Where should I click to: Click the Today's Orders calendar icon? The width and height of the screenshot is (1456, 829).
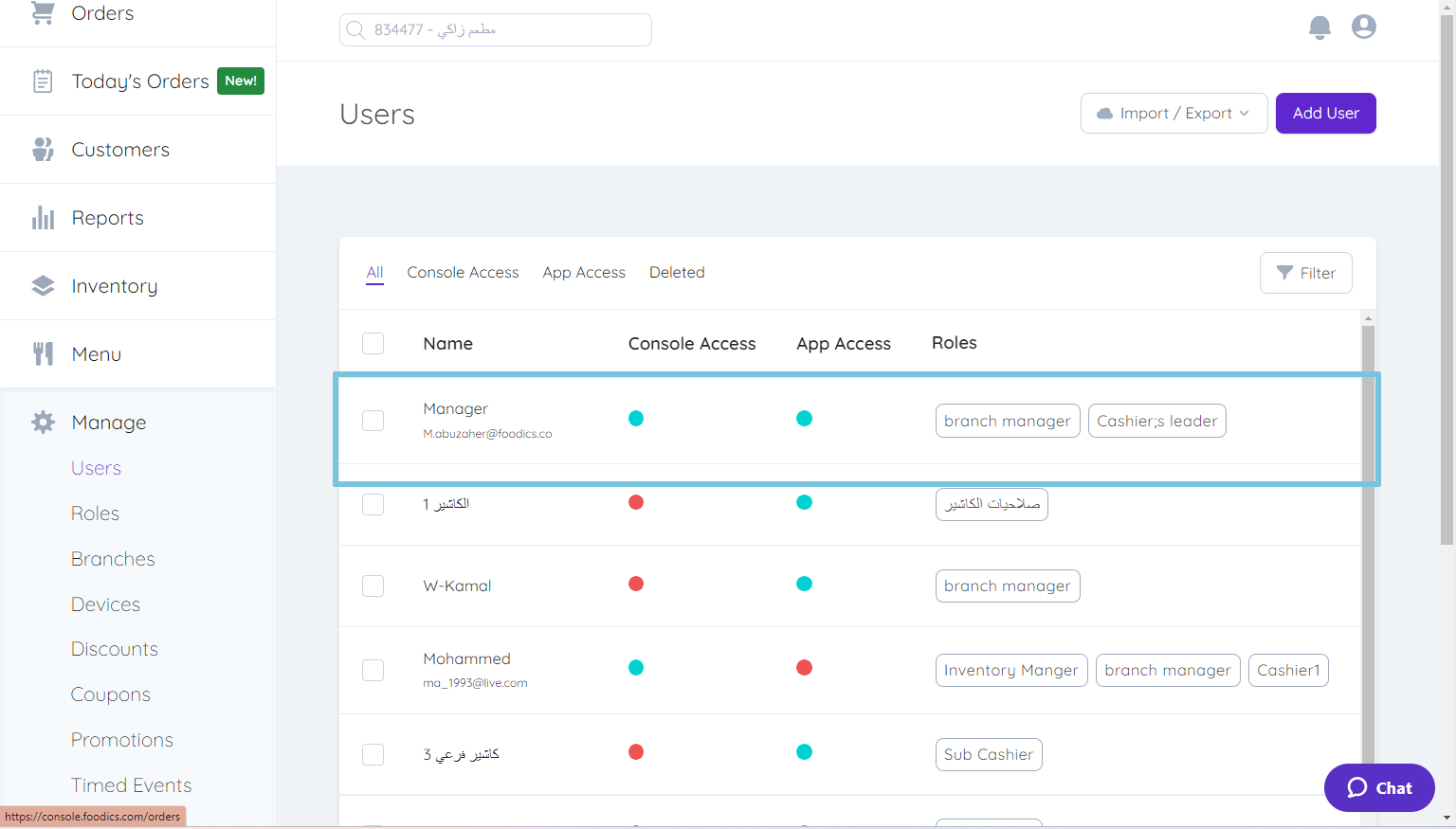tap(43, 81)
